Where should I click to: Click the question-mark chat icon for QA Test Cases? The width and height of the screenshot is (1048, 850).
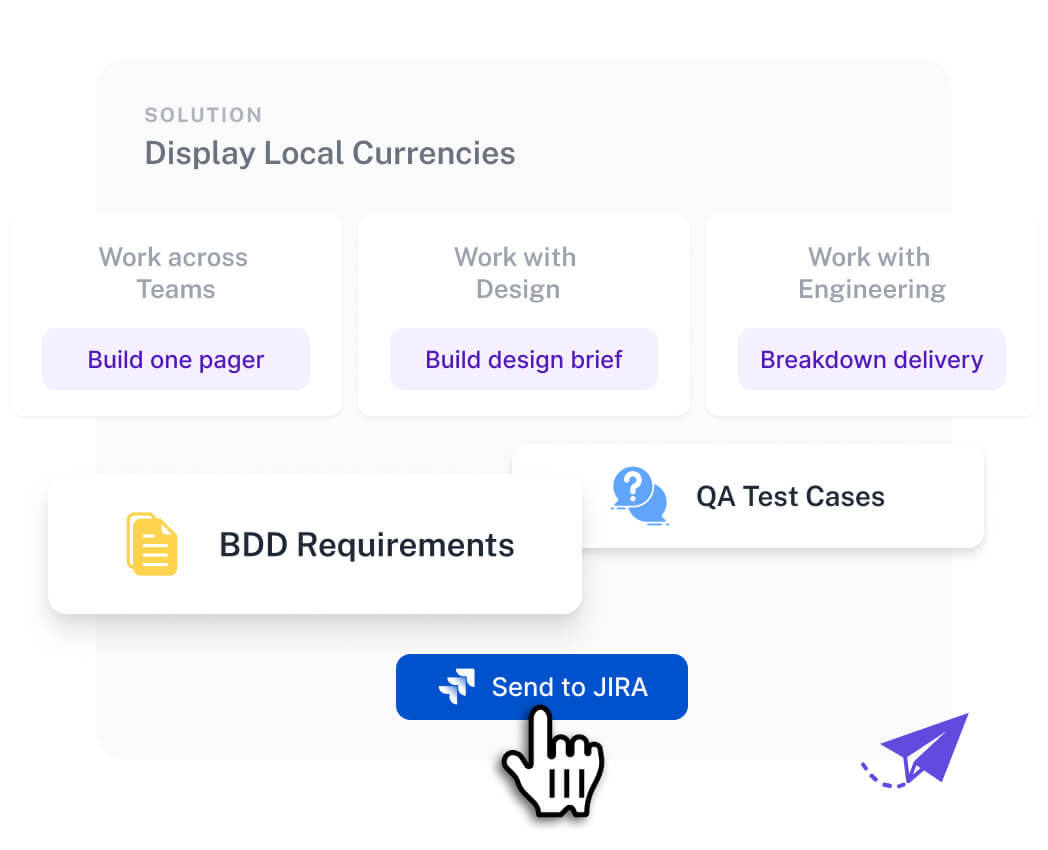pos(640,495)
